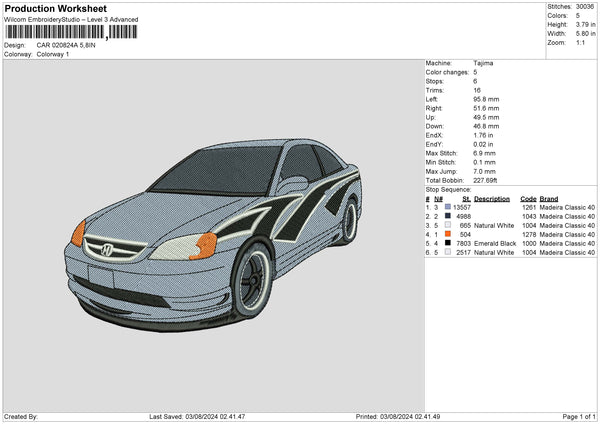Click the Brand column header
The image size is (600, 424).
point(550,198)
